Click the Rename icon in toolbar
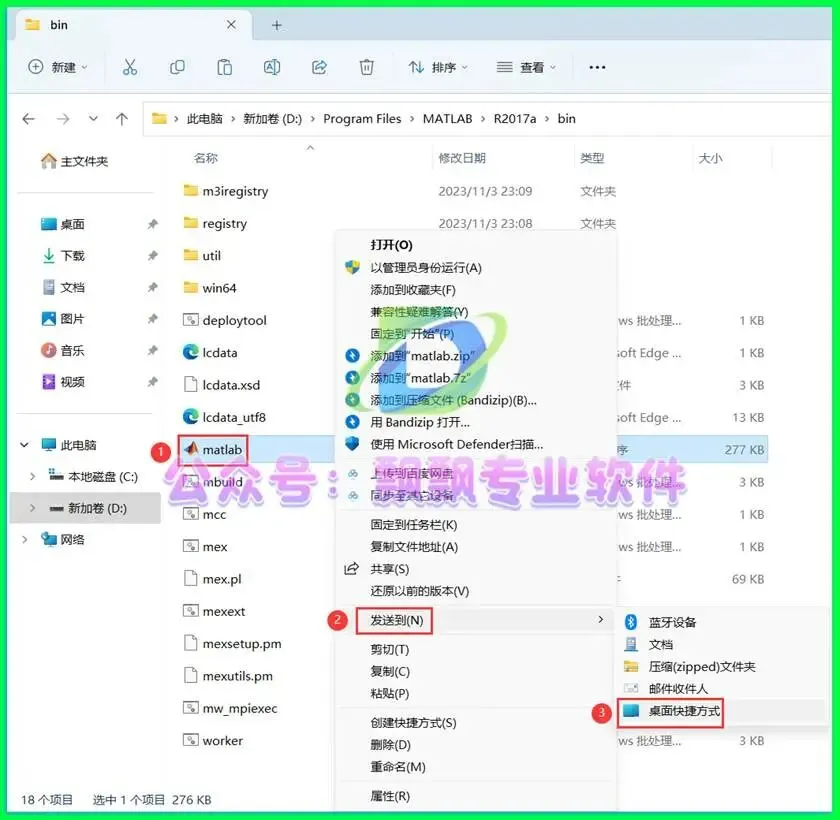 (x=272, y=67)
